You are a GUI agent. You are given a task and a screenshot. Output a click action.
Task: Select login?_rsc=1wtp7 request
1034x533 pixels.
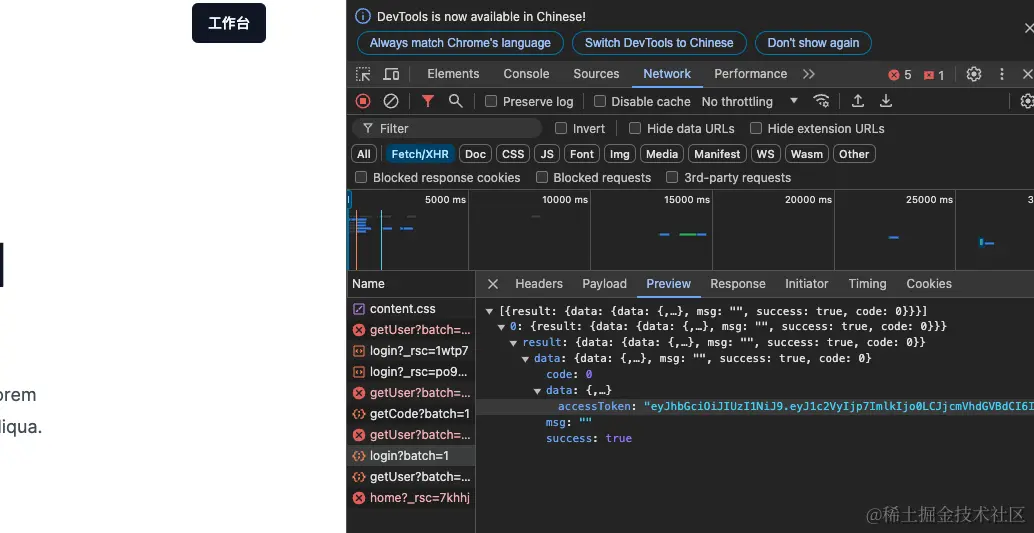(x=411, y=350)
